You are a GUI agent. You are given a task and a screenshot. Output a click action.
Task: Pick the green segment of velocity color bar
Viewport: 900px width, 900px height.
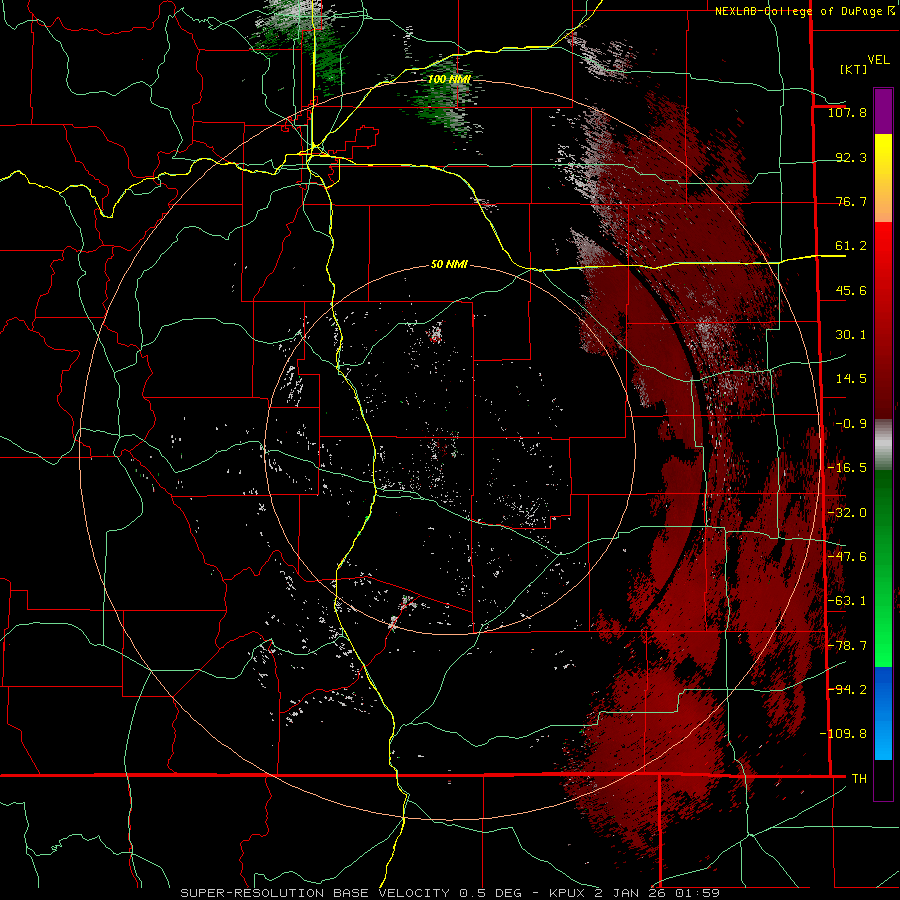pyautogui.click(x=883, y=568)
